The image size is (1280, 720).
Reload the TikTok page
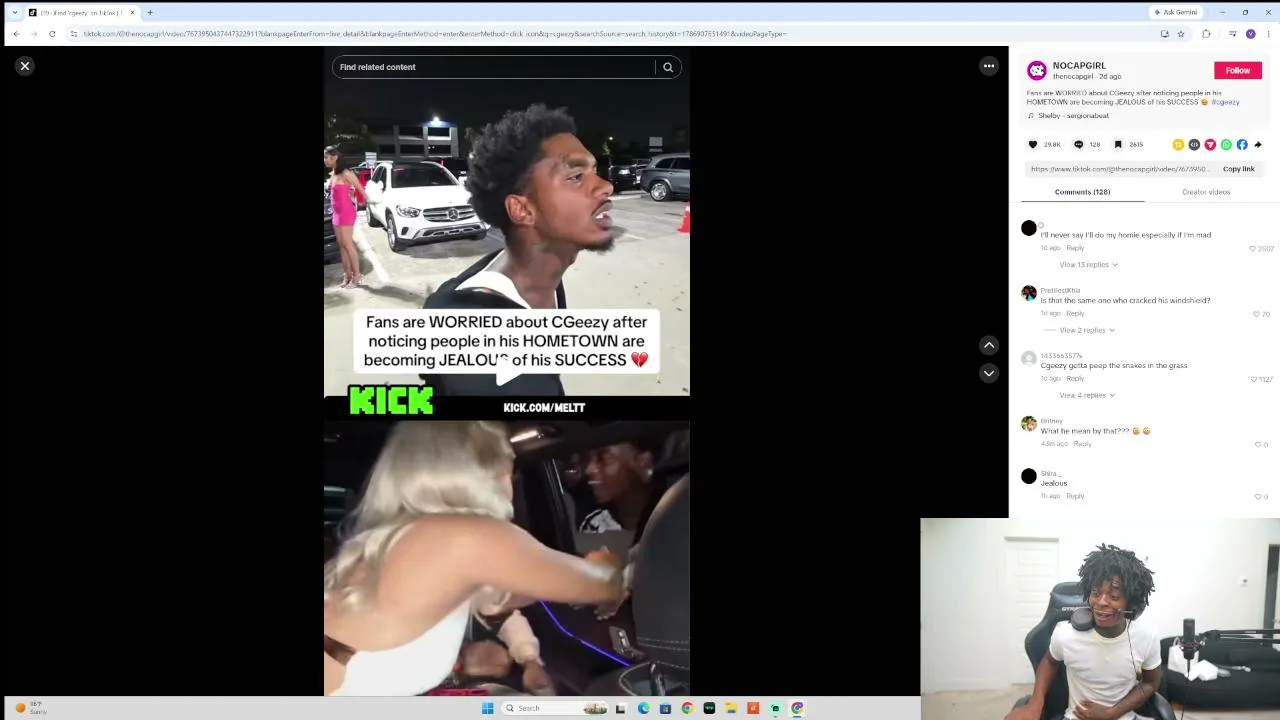(x=52, y=34)
